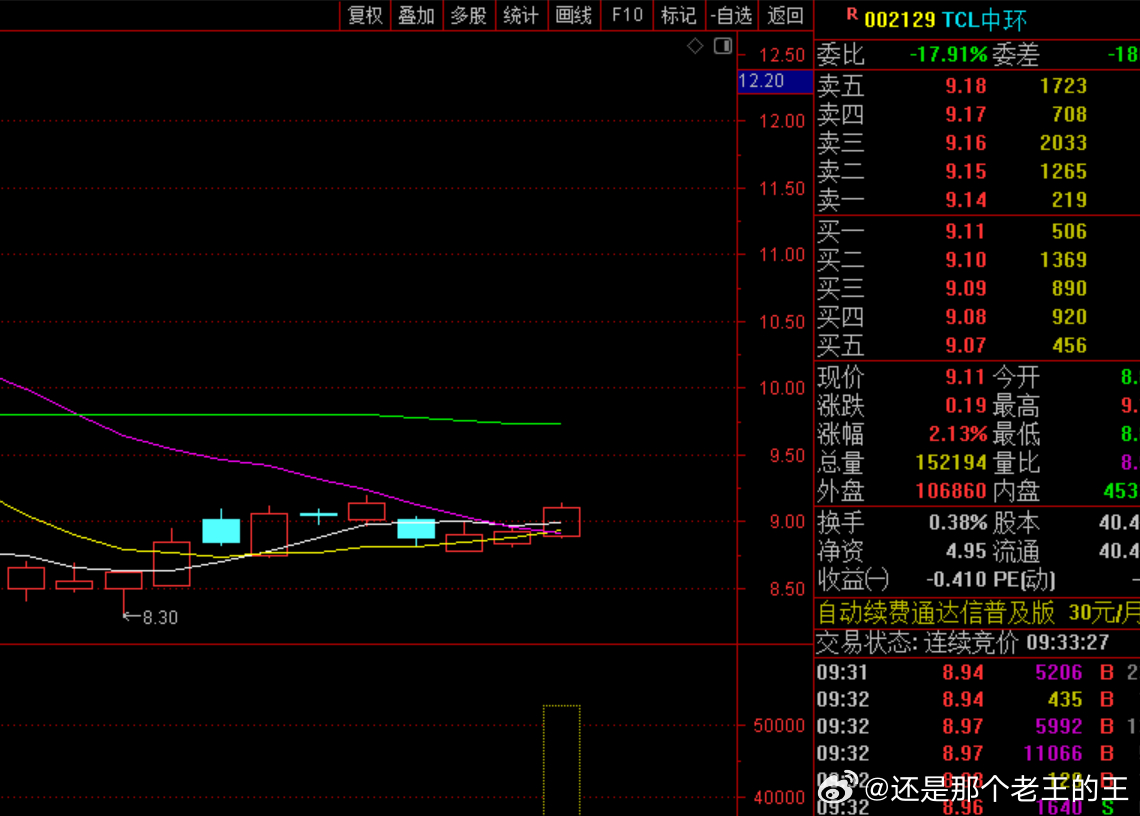Viewport: 1140px width, 816px height.
Task: Select stock code 002129
Action: tap(899, 20)
